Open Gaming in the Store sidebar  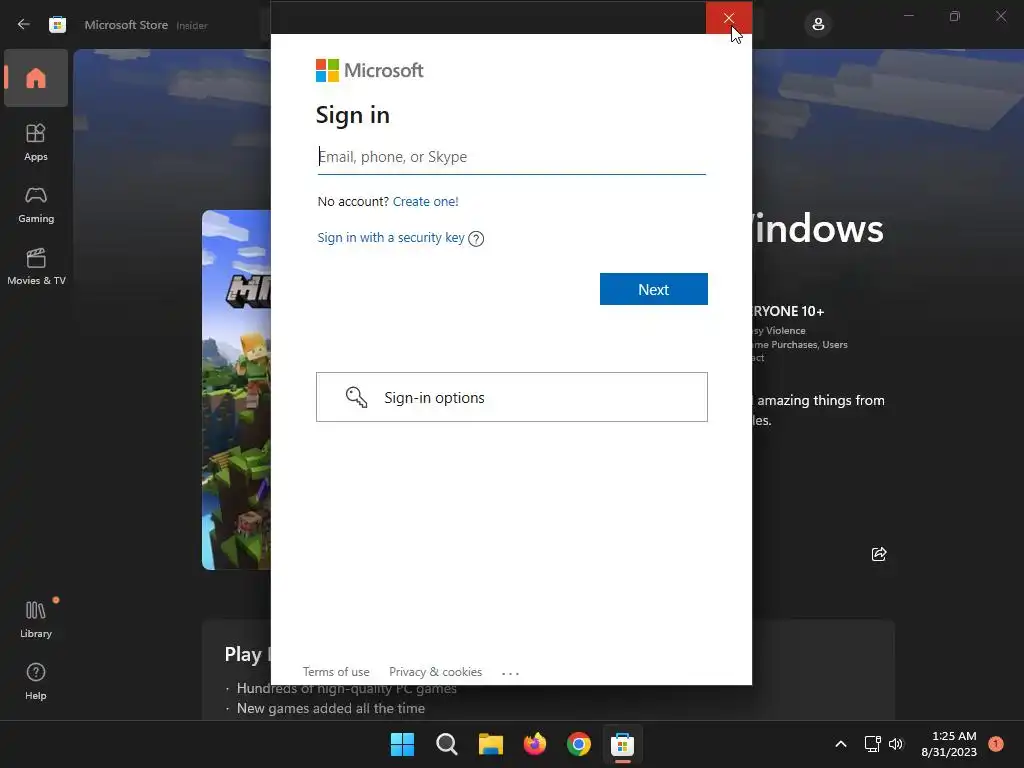click(x=36, y=204)
